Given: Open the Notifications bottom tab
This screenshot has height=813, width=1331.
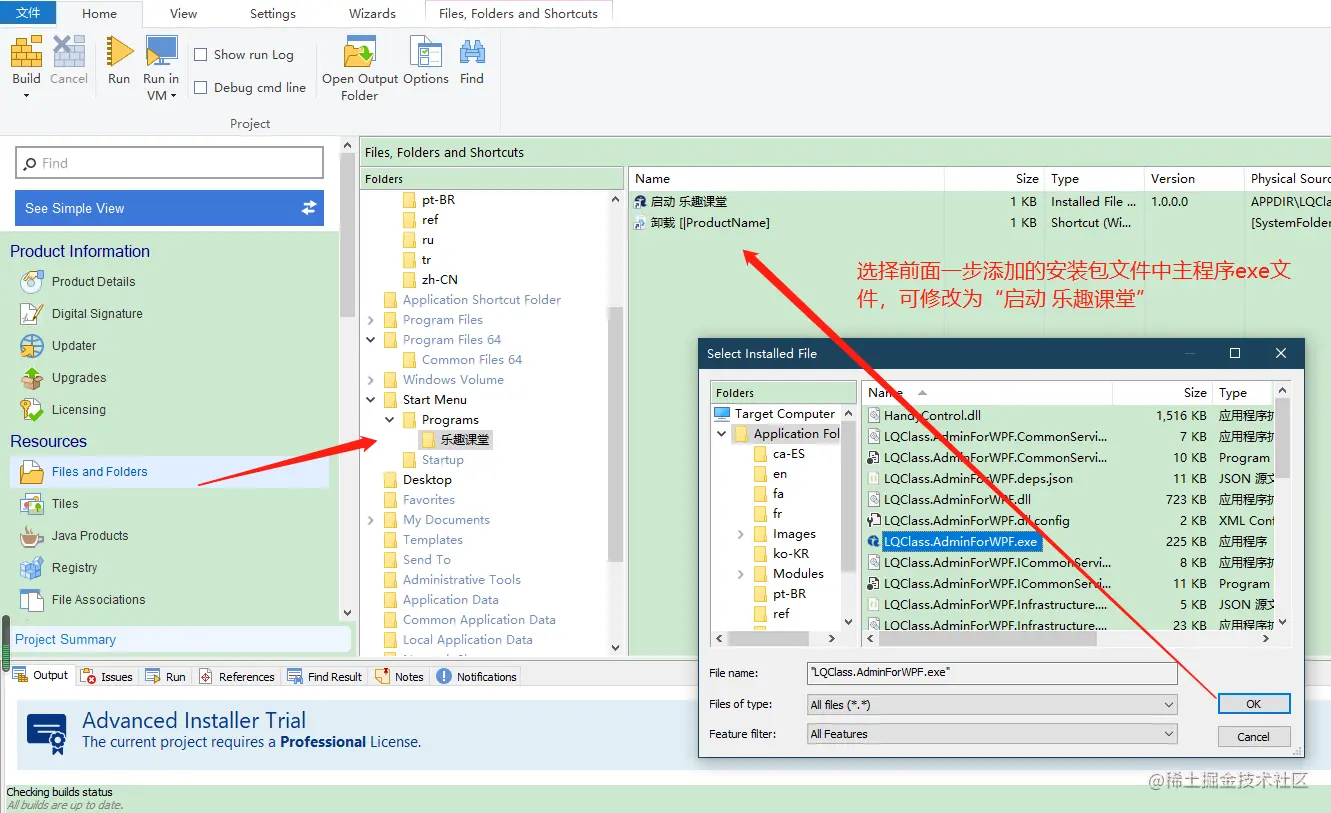Looking at the screenshot, I should point(477,677).
